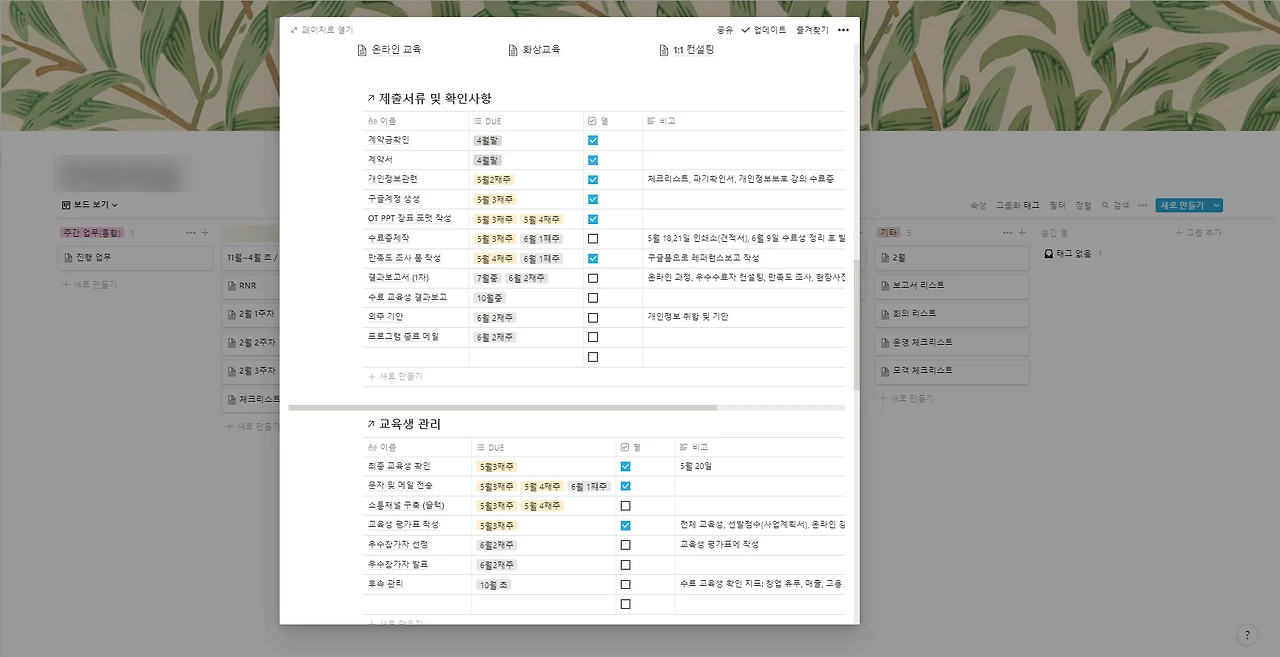The width and height of the screenshot is (1280, 657).
Task: Click the 10월중 tag in 수료 교육생 결과보고 row
Action: coord(490,298)
